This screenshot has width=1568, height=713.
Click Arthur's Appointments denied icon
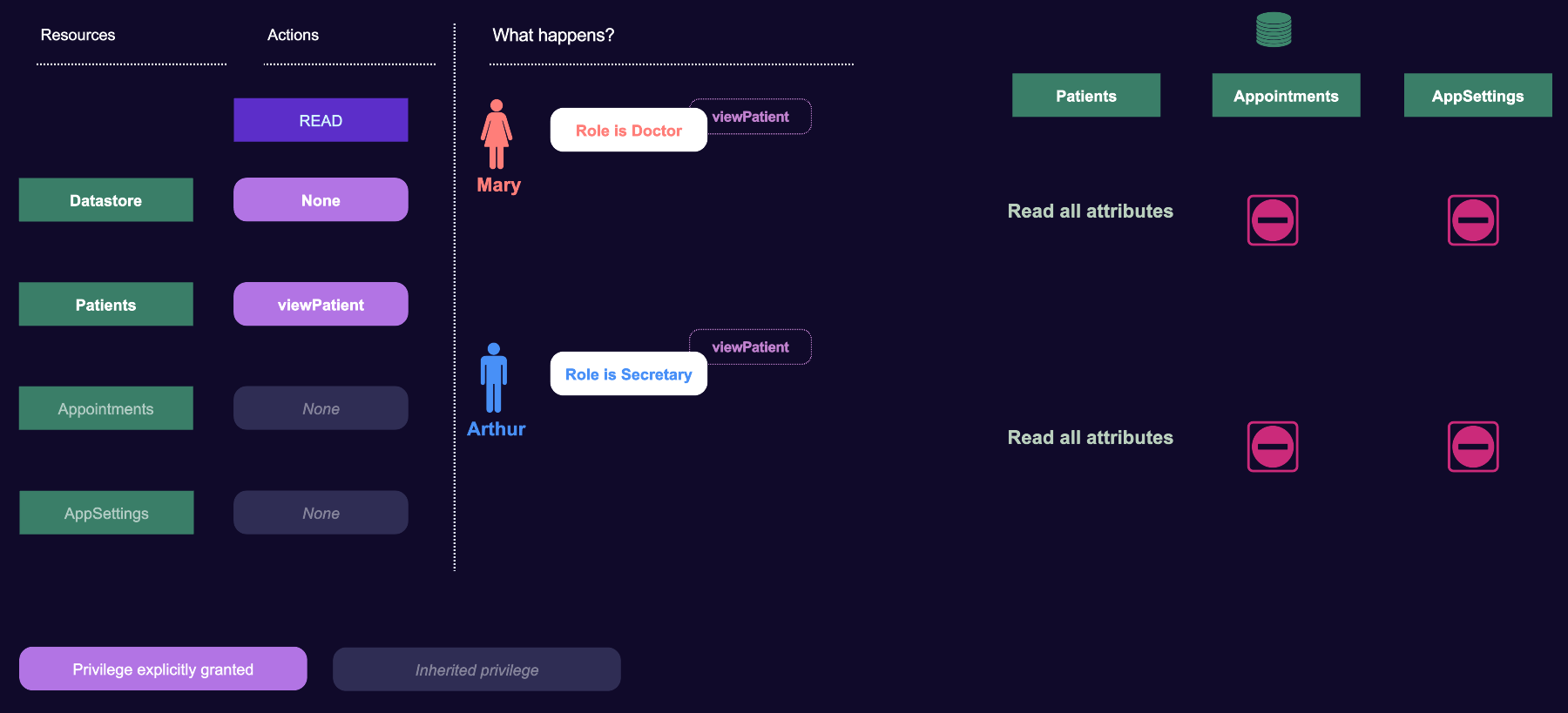click(1273, 447)
